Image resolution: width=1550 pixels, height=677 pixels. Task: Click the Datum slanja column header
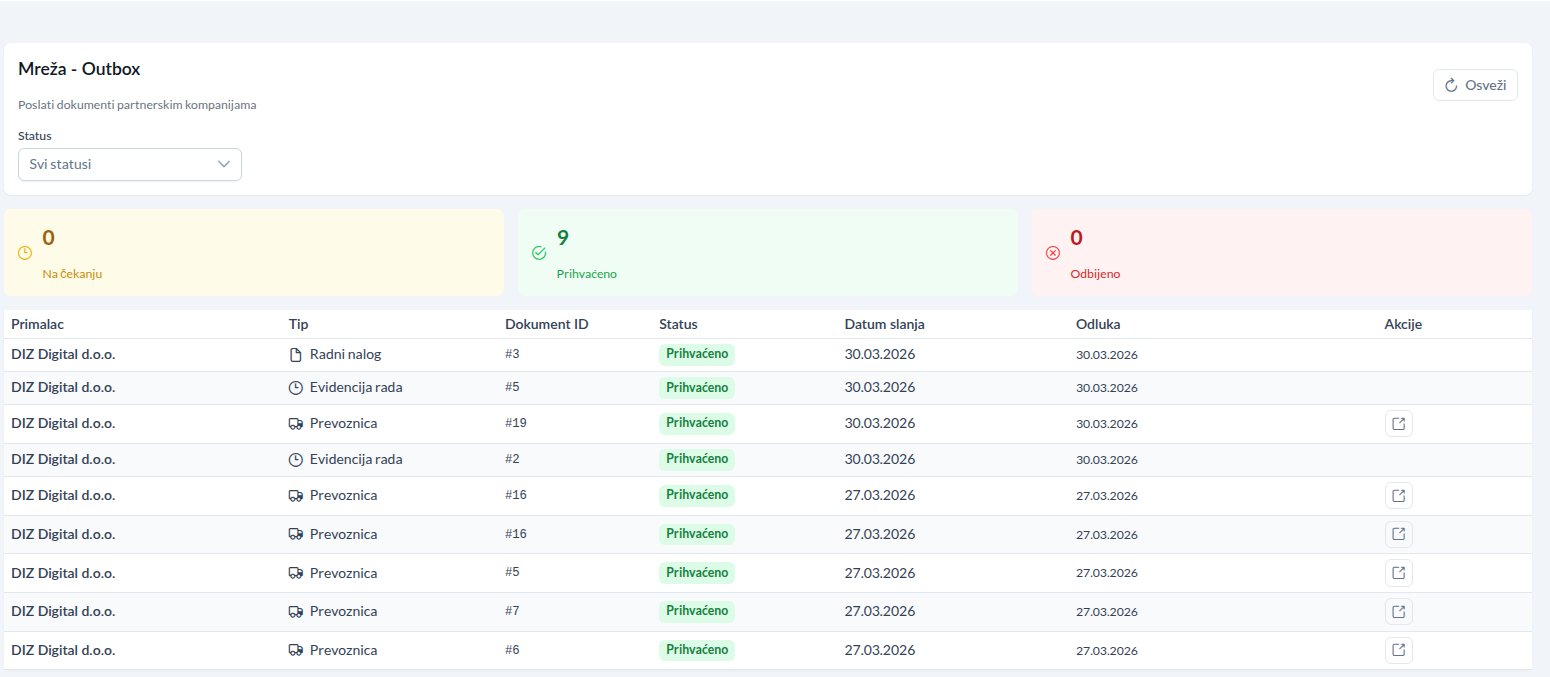click(x=884, y=324)
